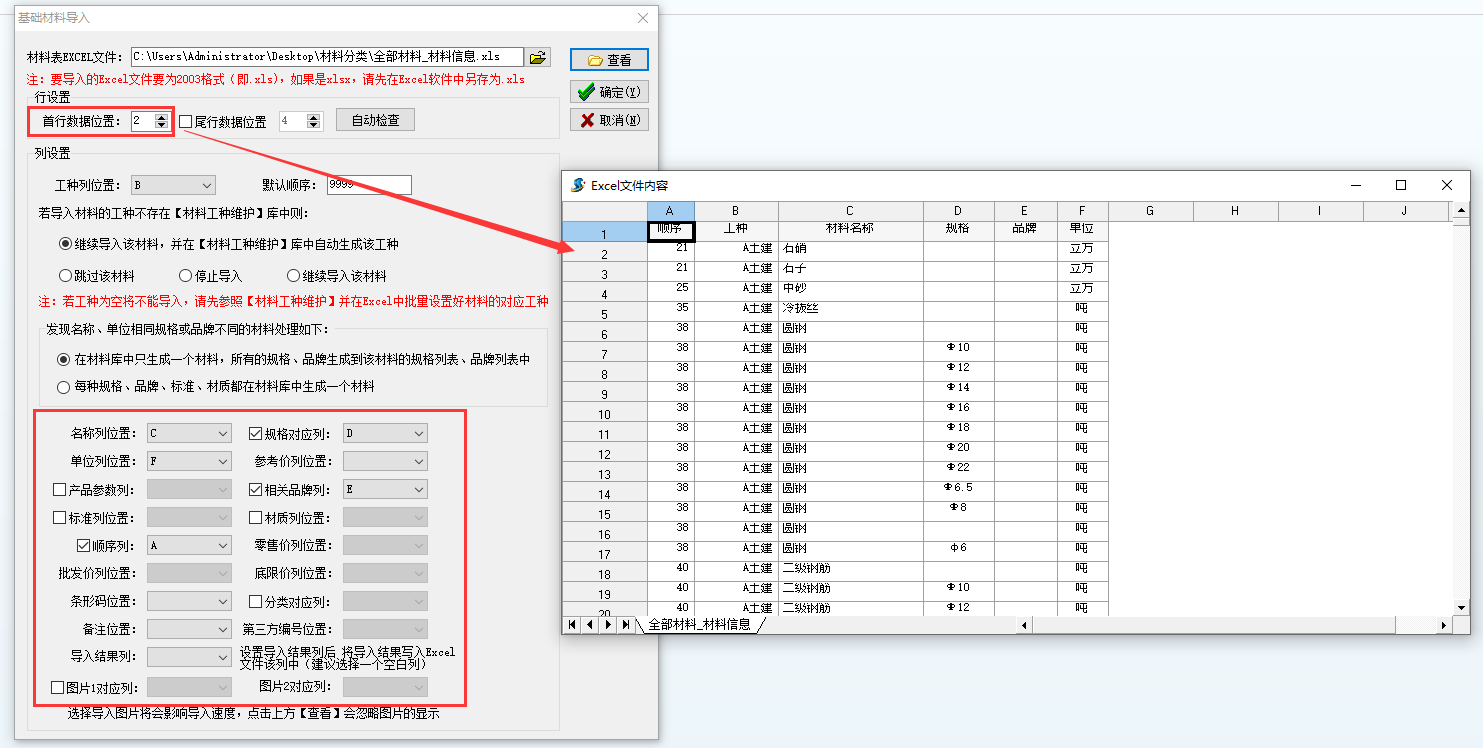Enable the 尾行数据位置 checkbox
This screenshot has height=748, width=1483.
pyautogui.click(x=186, y=122)
